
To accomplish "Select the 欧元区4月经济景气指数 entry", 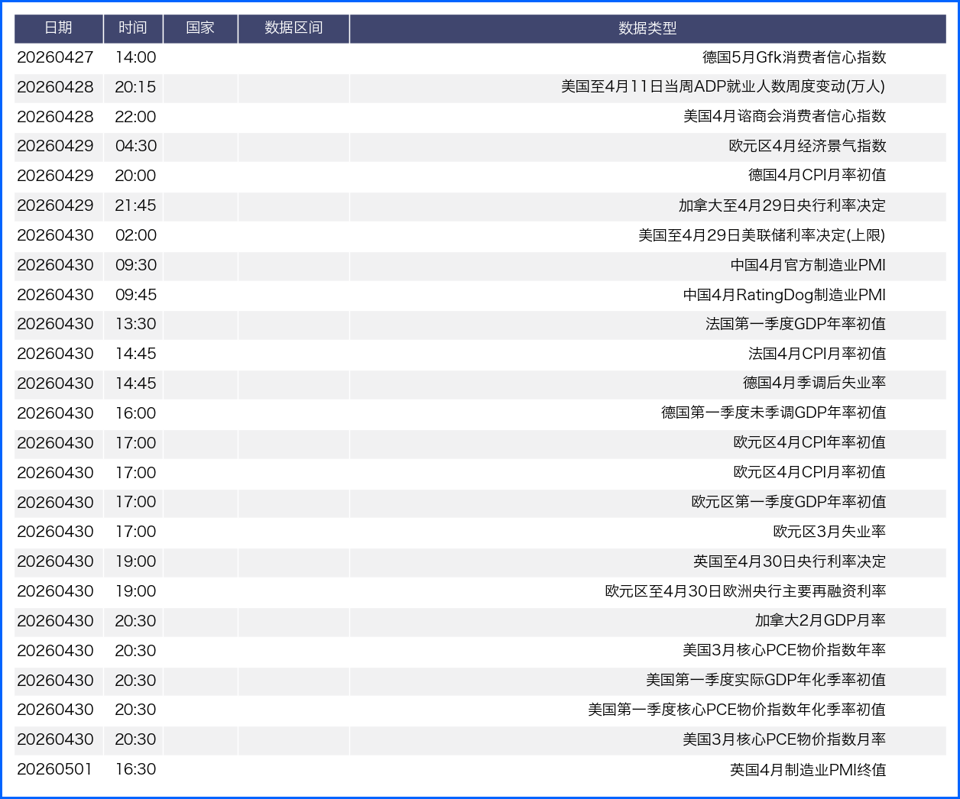I will click(x=807, y=147).
